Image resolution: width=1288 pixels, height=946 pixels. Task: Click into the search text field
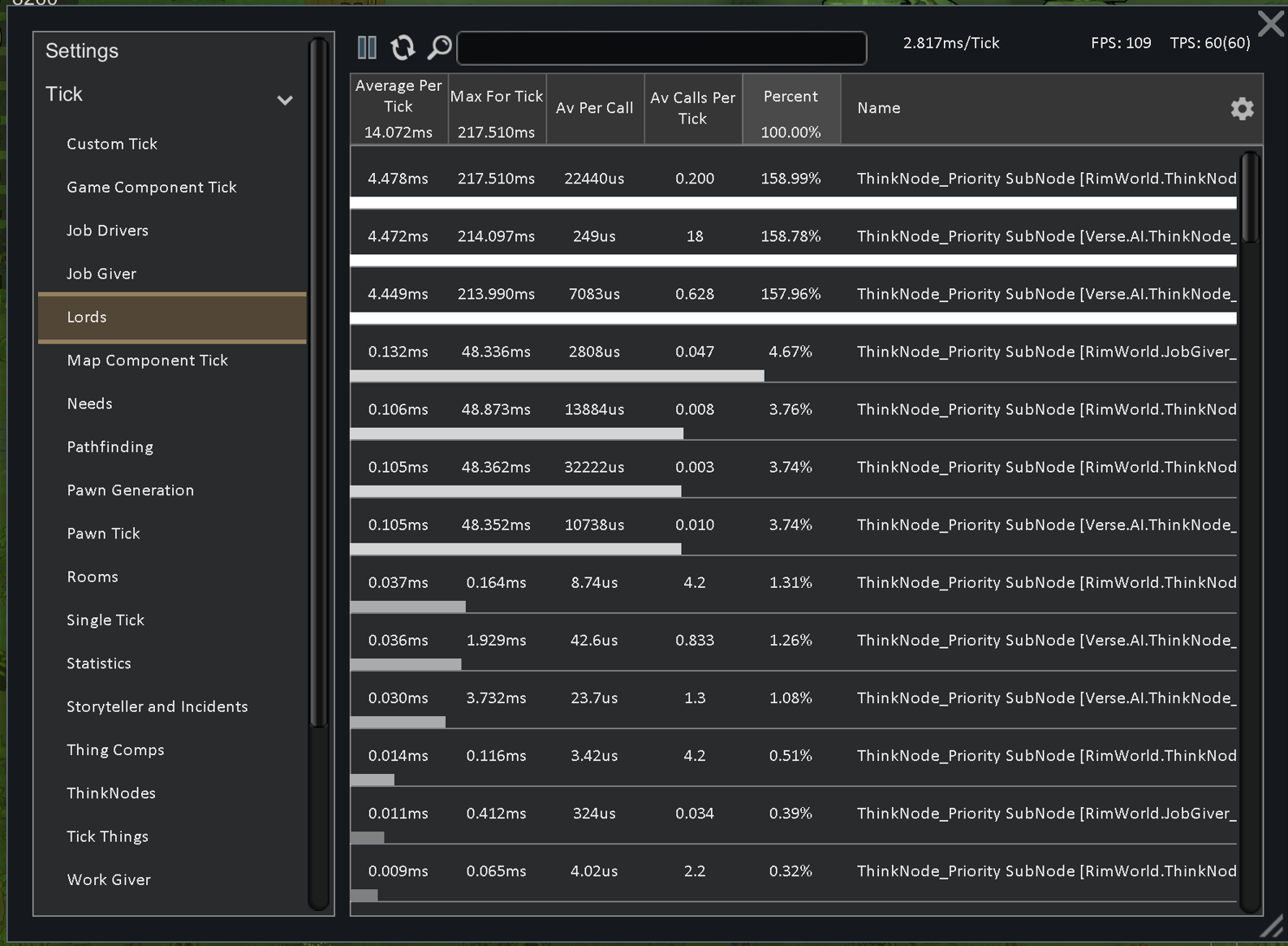(661, 48)
